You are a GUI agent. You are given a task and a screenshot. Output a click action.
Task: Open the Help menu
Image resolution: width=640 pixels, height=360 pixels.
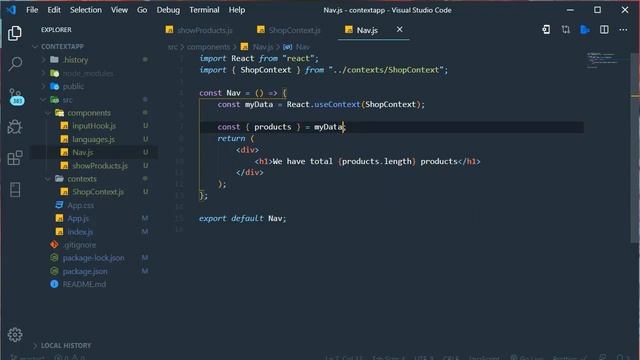pos(237,10)
